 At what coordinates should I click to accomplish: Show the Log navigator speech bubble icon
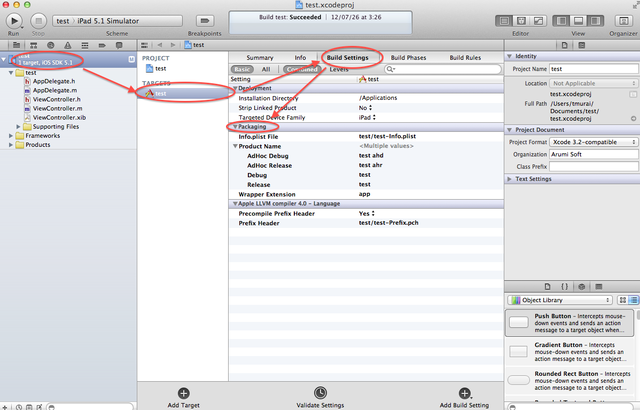[119, 45]
